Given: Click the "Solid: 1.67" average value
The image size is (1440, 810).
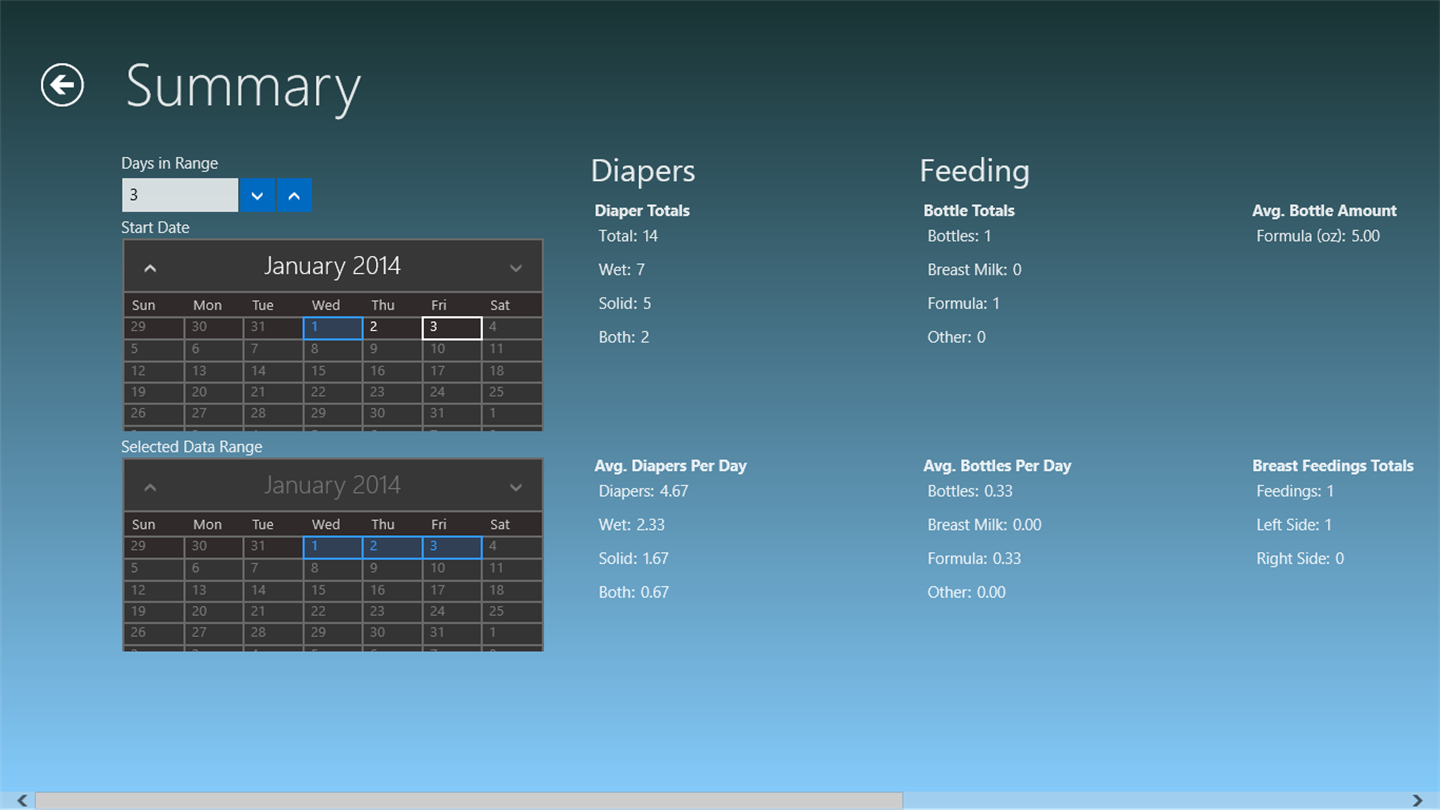Looking at the screenshot, I should coord(633,559).
